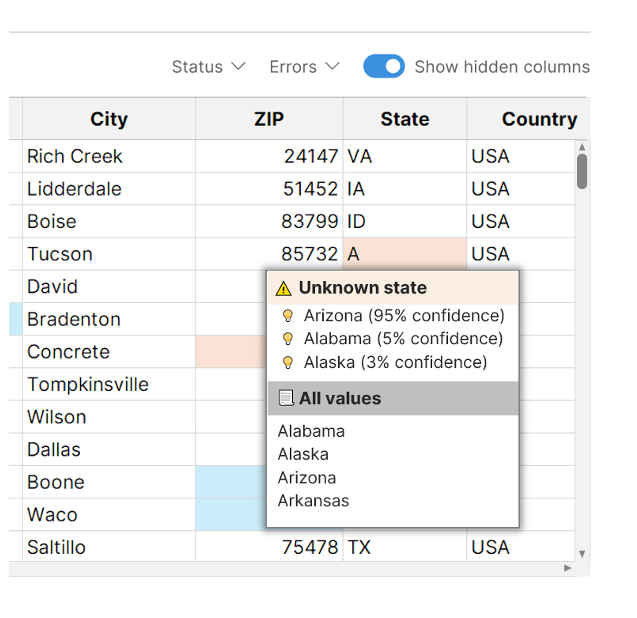The width and height of the screenshot is (637, 618).
Task: Select the Dallas city cell
Action: (x=109, y=449)
